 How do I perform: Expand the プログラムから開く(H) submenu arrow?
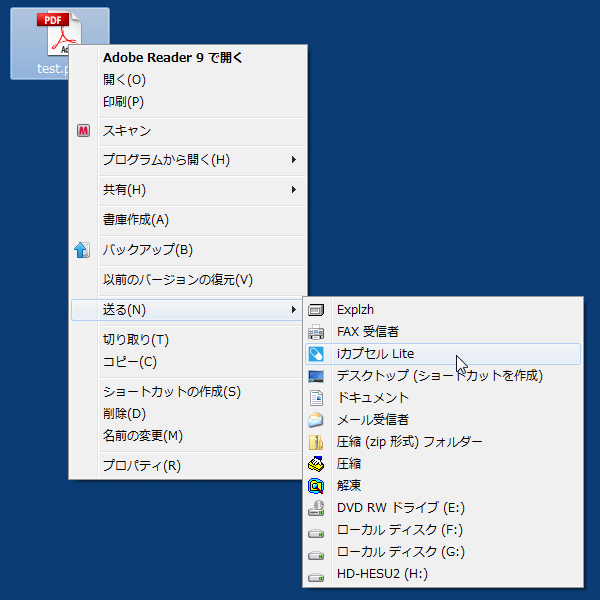293,160
